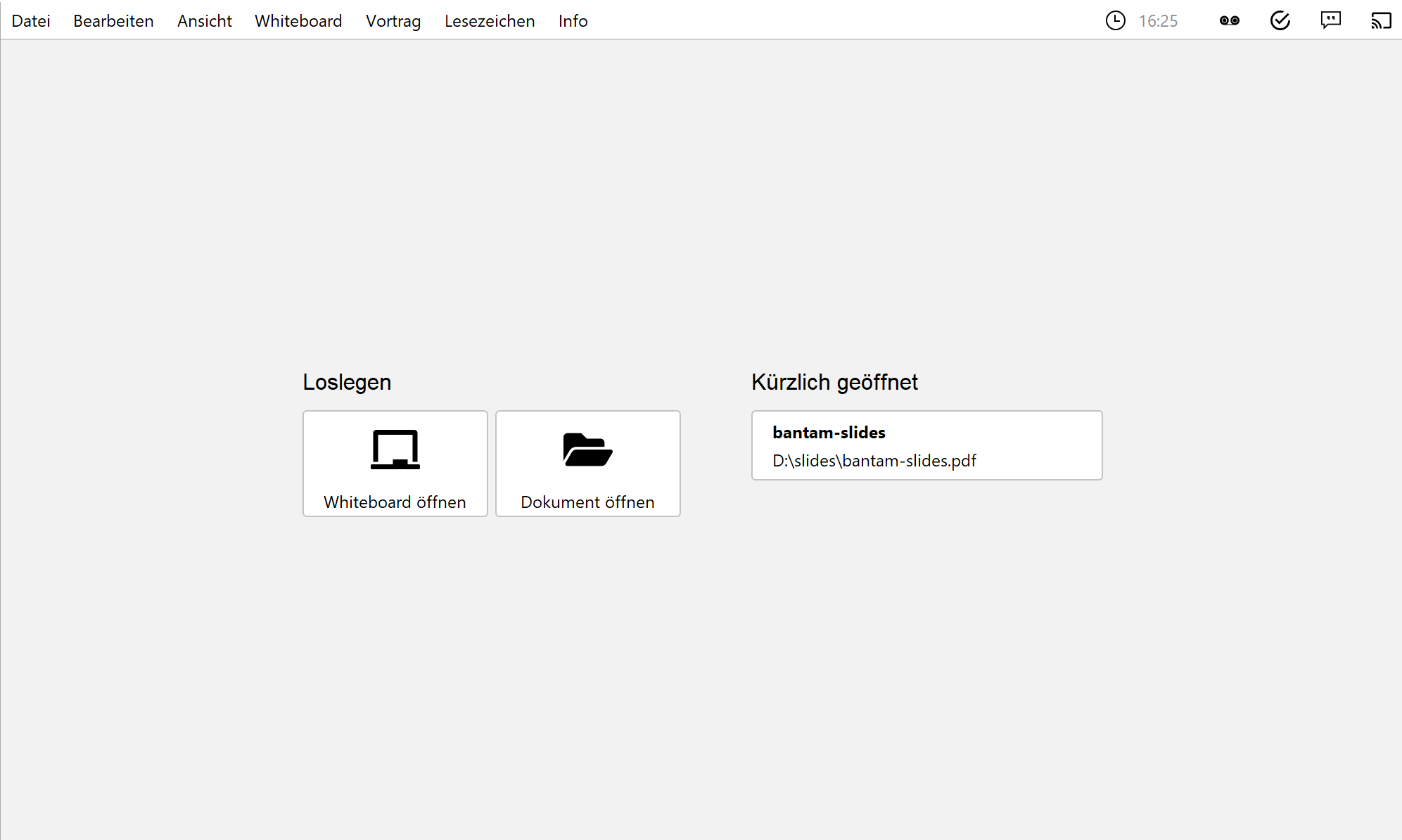Click the open folder icon tile

coord(587,463)
